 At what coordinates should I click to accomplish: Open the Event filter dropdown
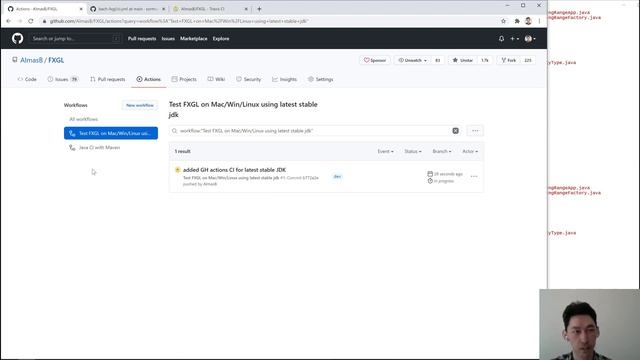[385, 151]
